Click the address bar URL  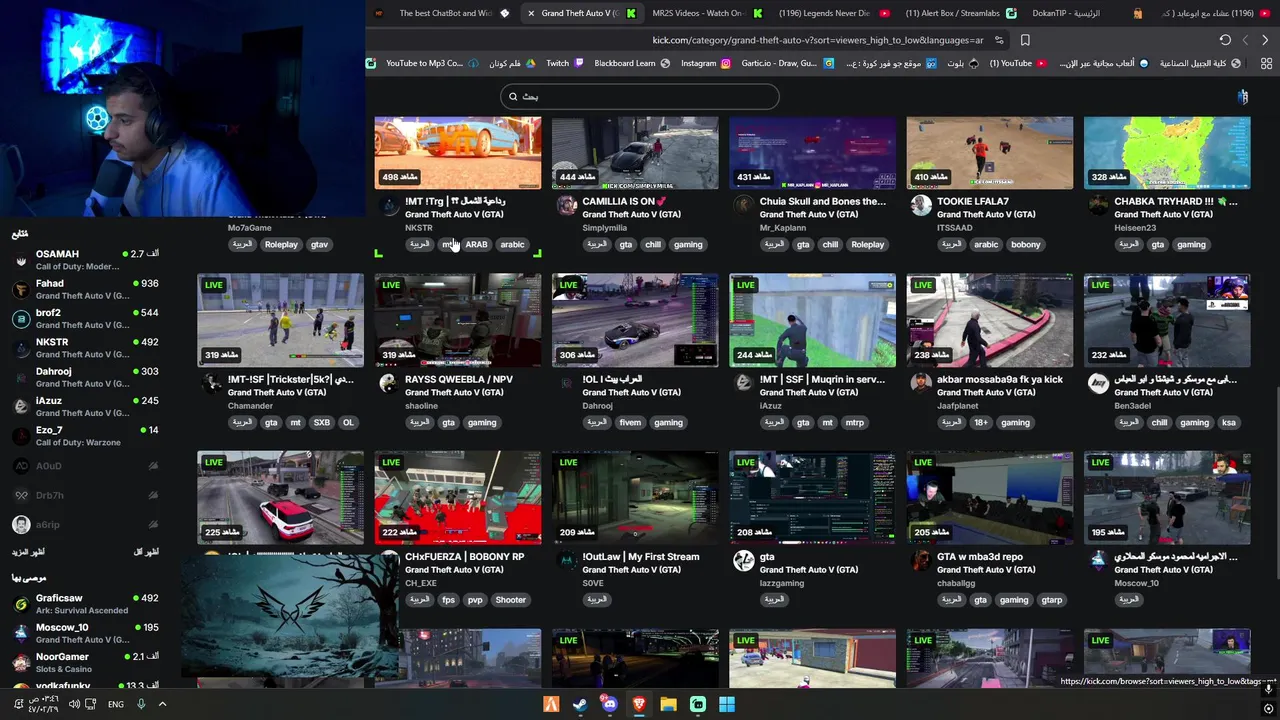(818, 40)
